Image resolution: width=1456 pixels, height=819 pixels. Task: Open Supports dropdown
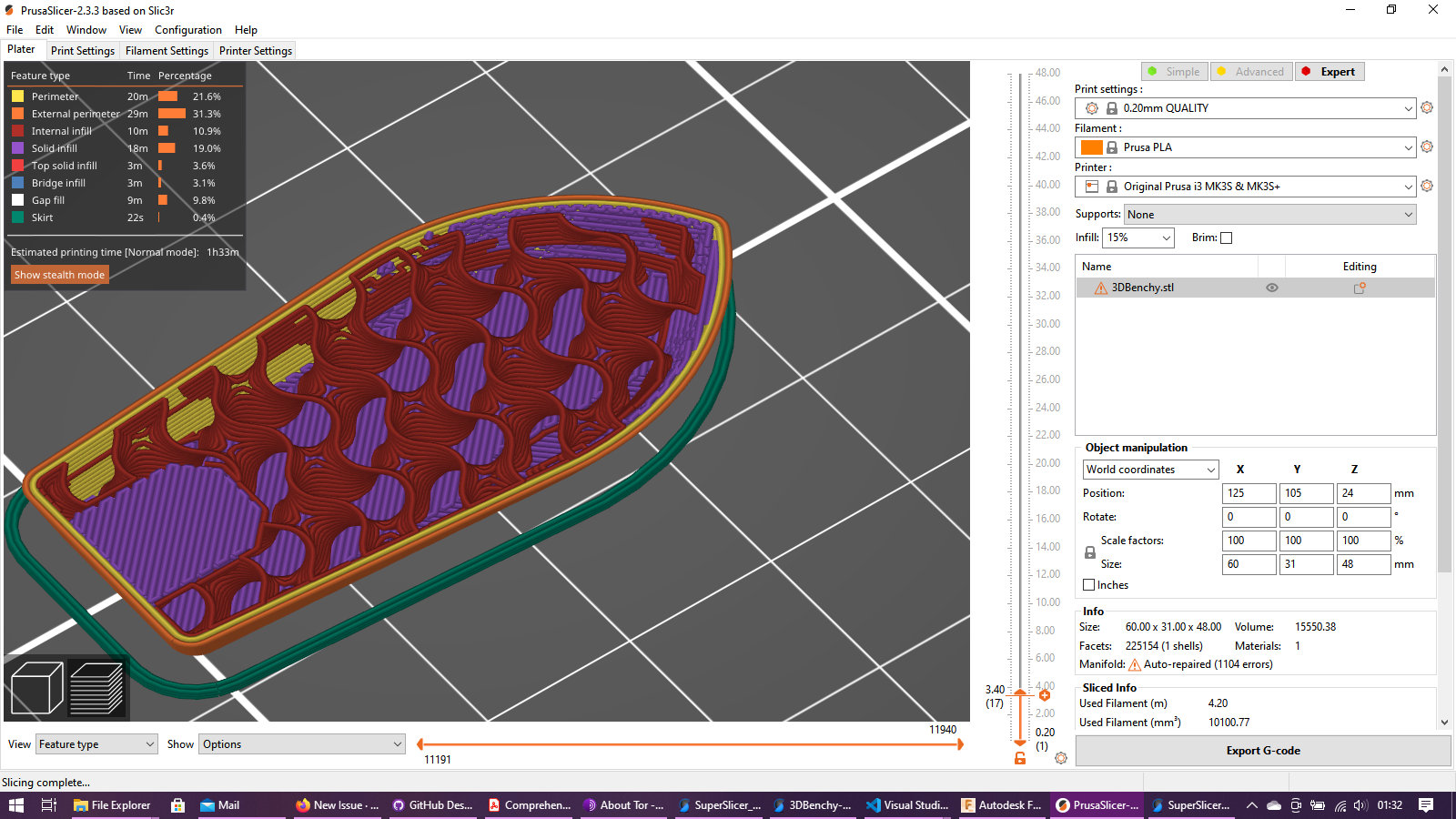1270,215
